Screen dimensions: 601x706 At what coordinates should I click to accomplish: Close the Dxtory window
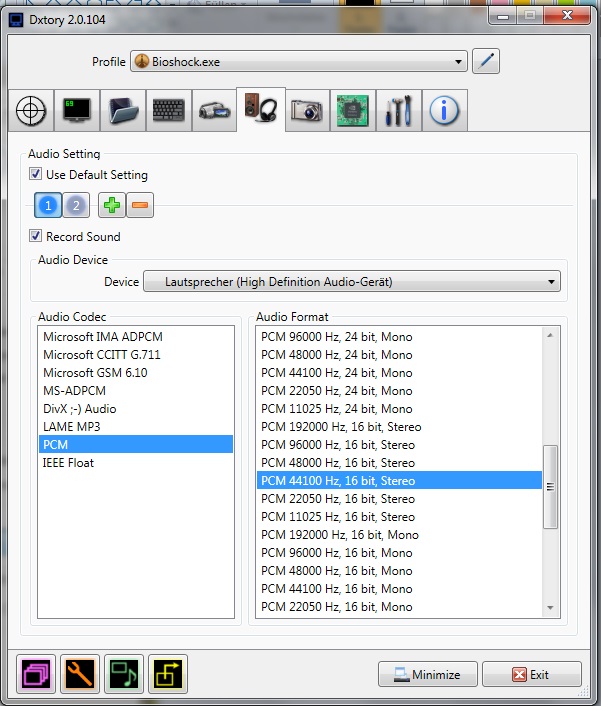pyautogui.click(x=567, y=16)
